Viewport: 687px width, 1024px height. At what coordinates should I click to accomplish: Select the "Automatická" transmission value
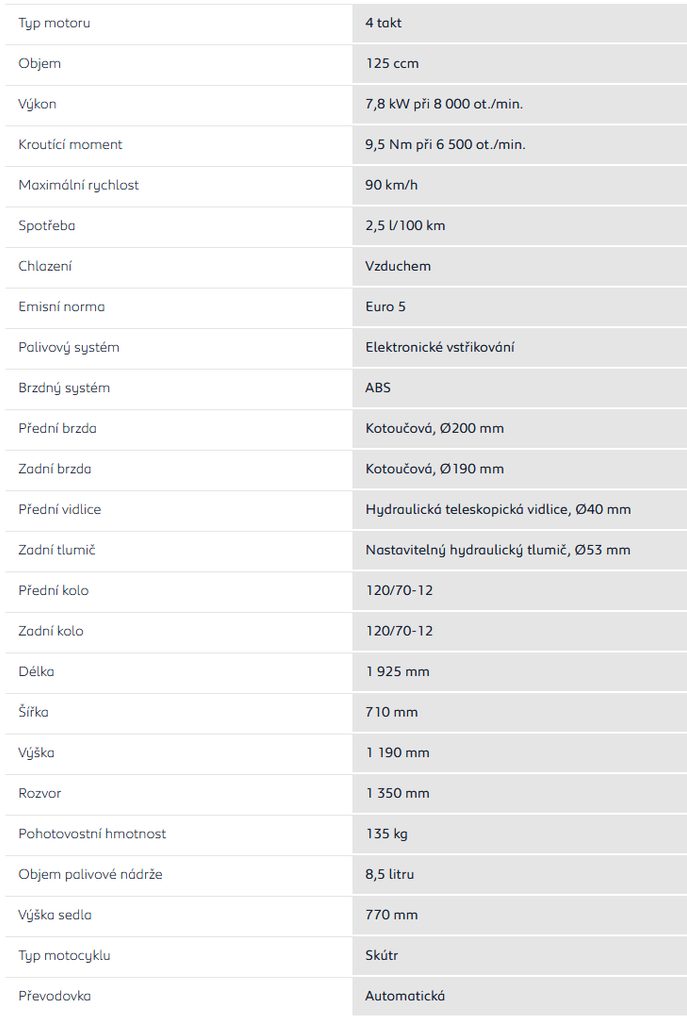tap(405, 996)
